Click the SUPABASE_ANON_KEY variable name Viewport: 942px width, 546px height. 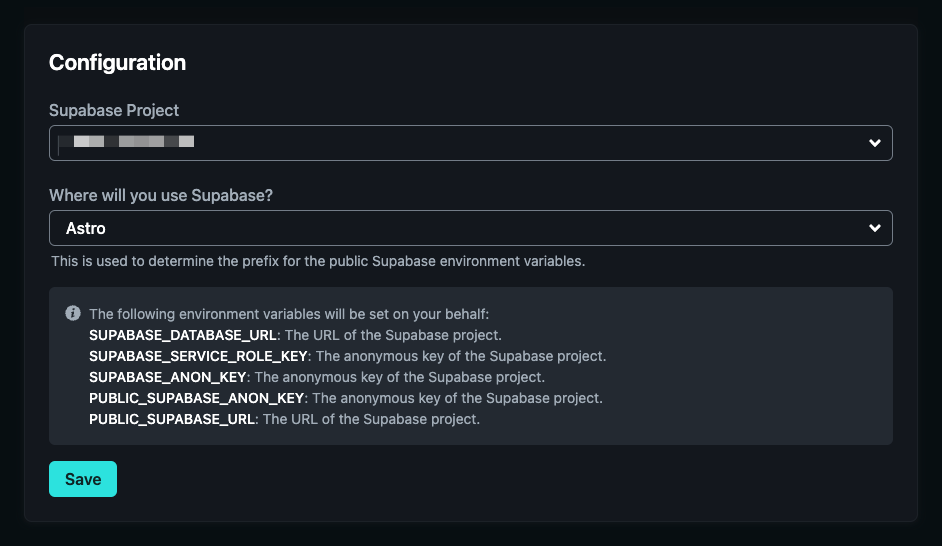[168, 377]
